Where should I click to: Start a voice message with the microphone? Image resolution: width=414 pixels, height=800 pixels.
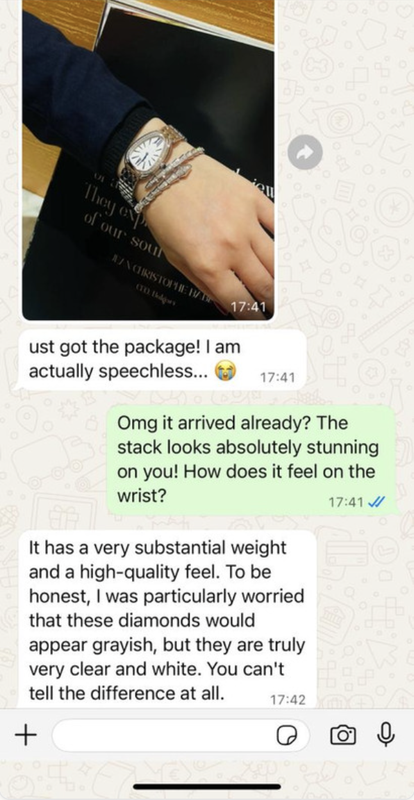(x=386, y=735)
